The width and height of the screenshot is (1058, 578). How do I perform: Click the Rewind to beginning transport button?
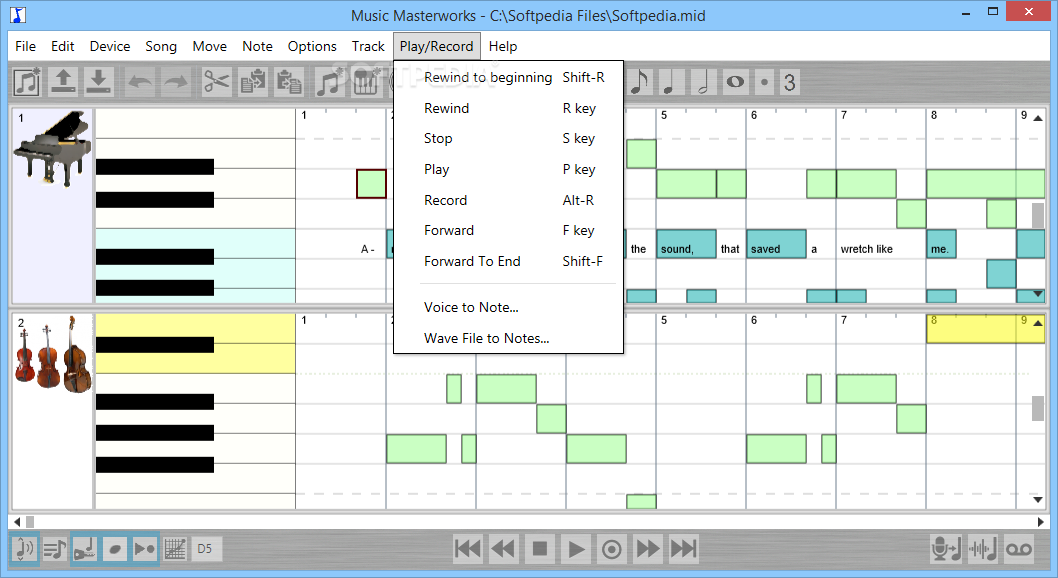pyautogui.click(x=468, y=549)
